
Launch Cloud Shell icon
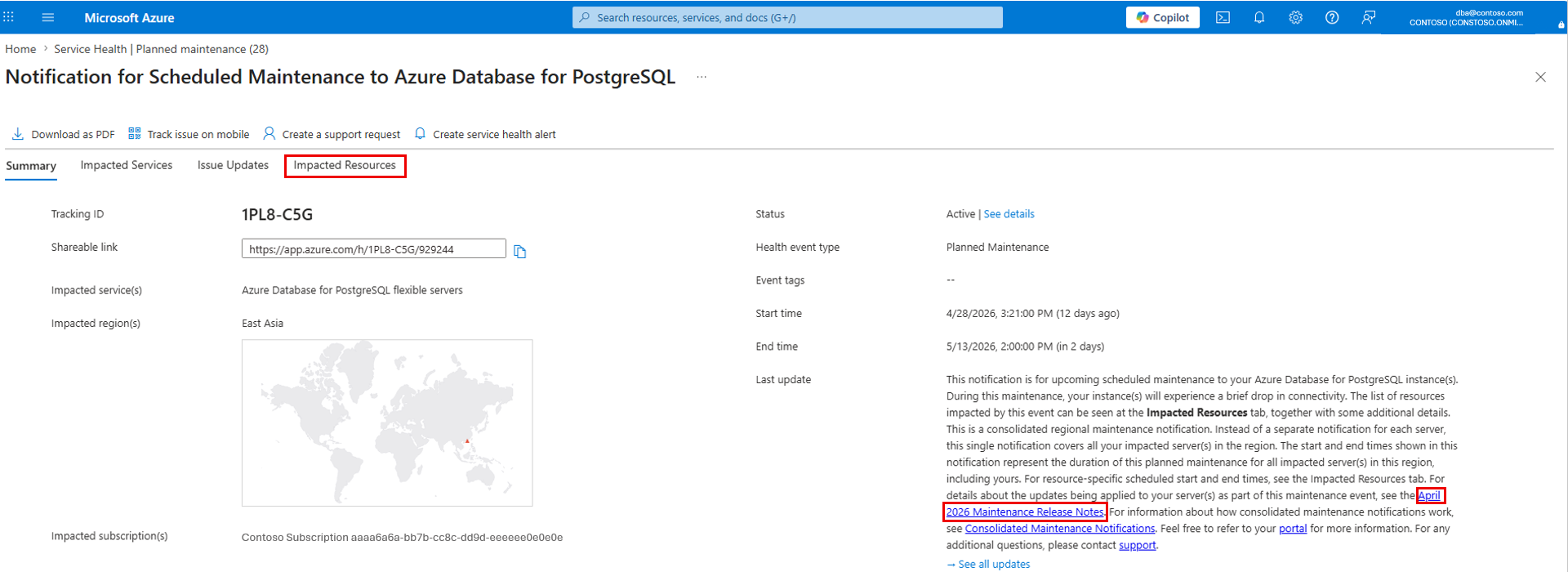click(1223, 17)
